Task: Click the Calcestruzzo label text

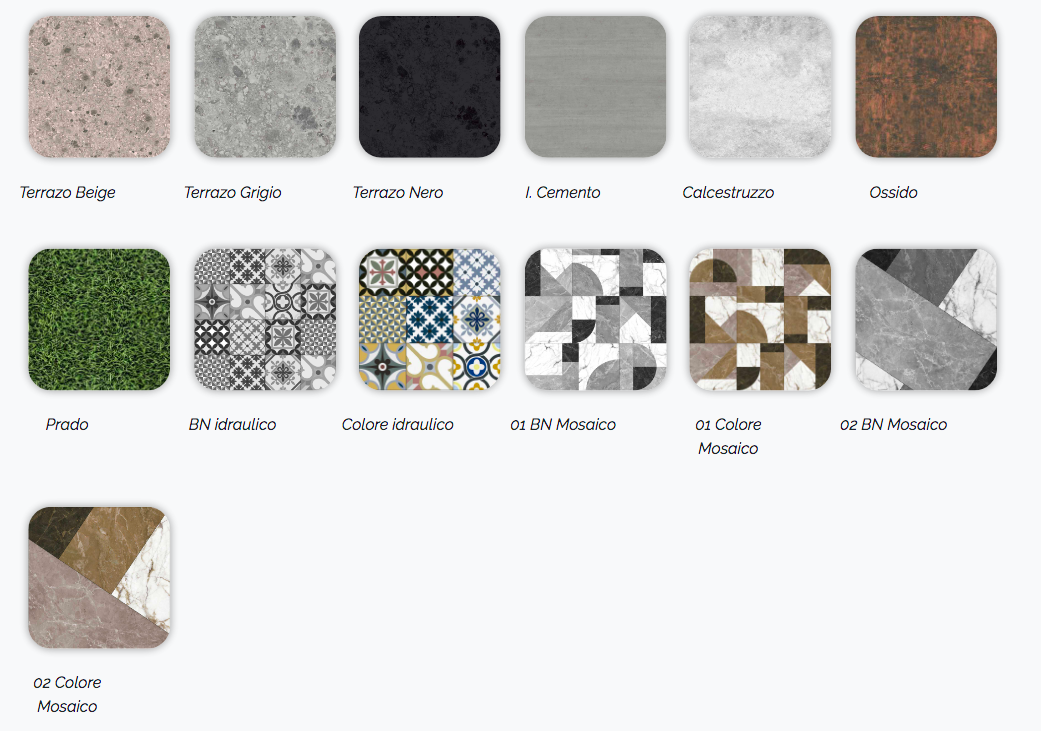Action: (728, 193)
